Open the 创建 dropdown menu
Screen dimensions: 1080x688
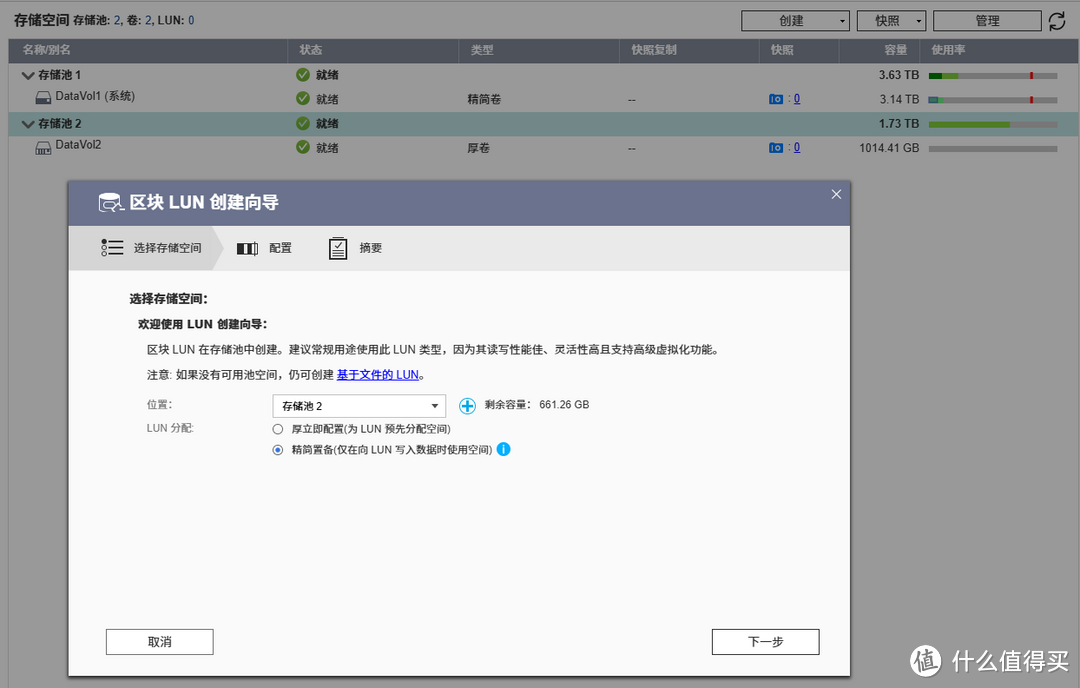[795, 19]
